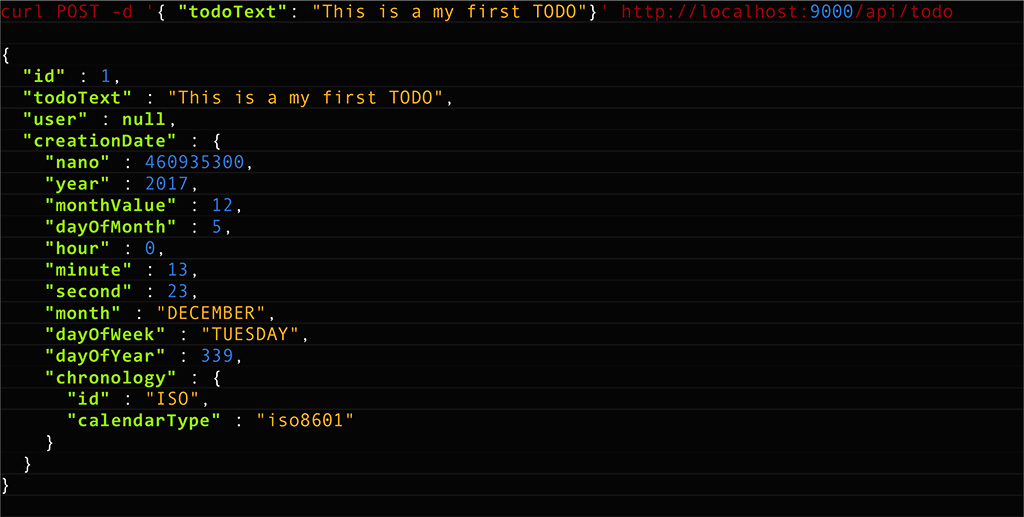Click the "iso8601" calendarType value
The image size is (1024, 517).
pyautogui.click(x=304, y=421)
